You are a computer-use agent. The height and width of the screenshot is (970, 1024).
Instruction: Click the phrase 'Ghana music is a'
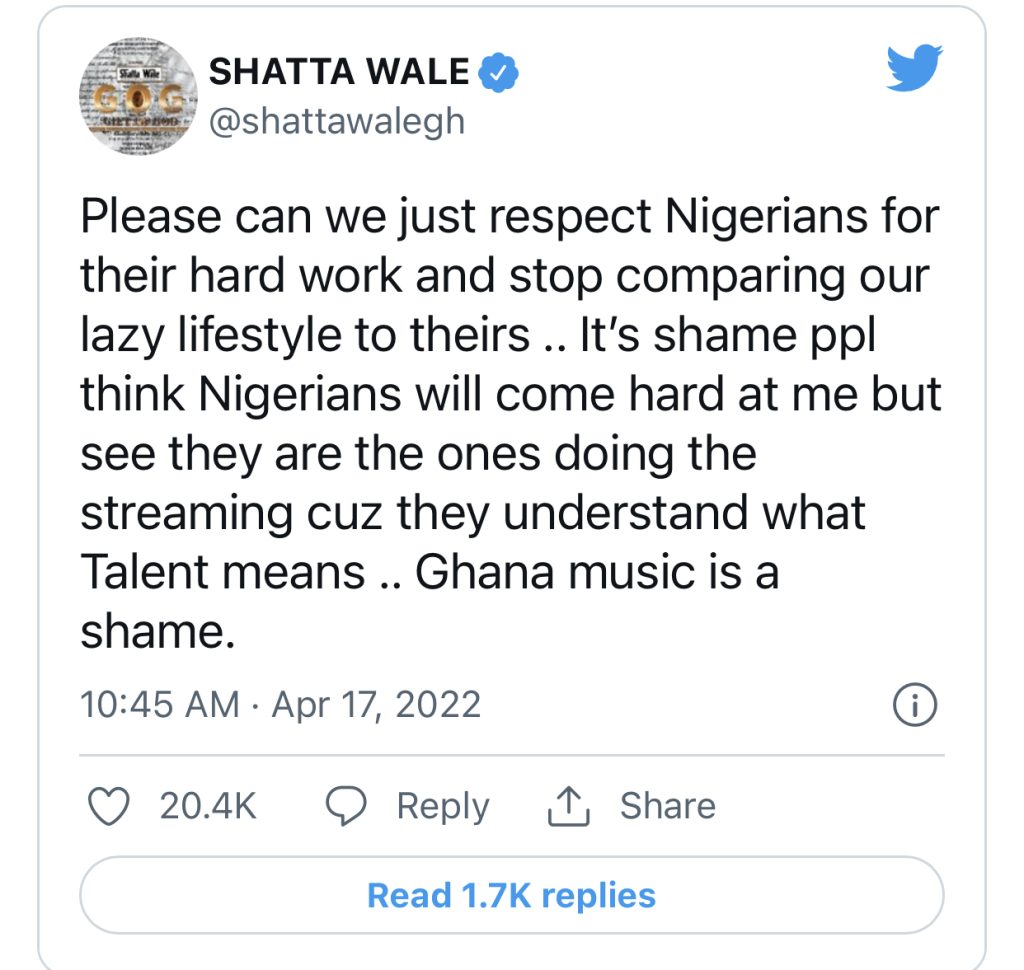click(x=596, y=573)
